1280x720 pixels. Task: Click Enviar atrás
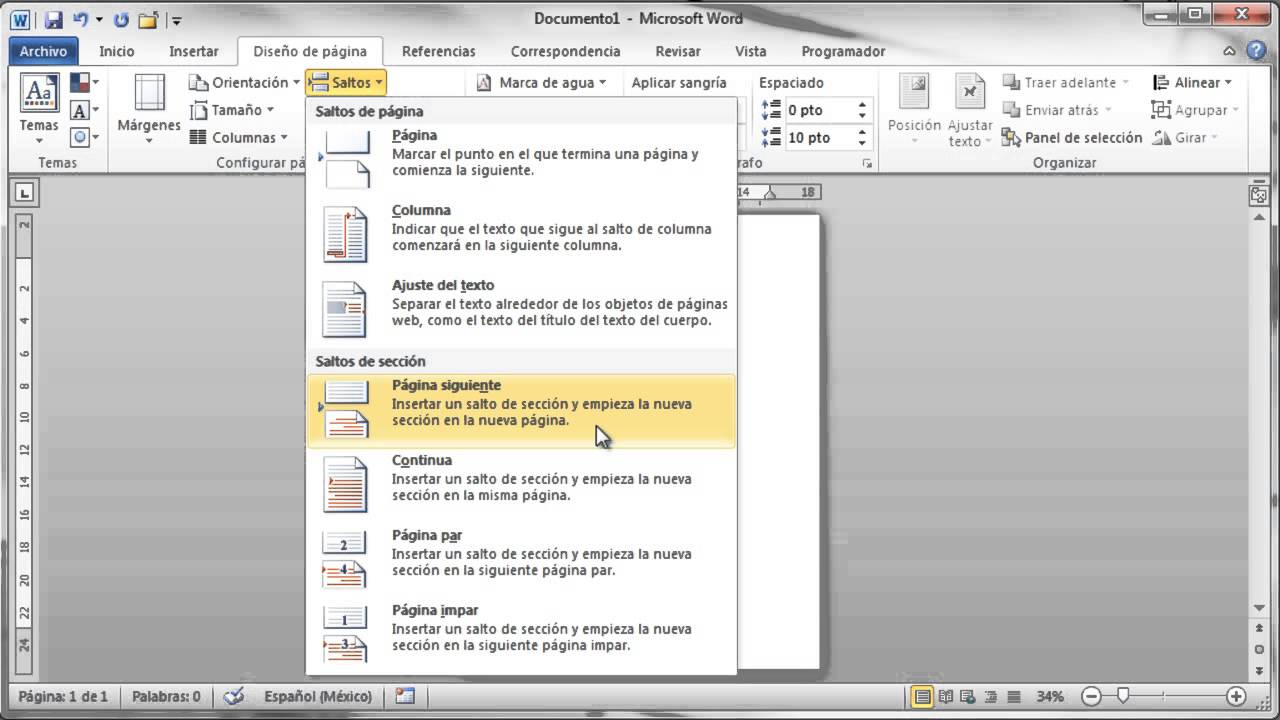tap(1051, 110)
